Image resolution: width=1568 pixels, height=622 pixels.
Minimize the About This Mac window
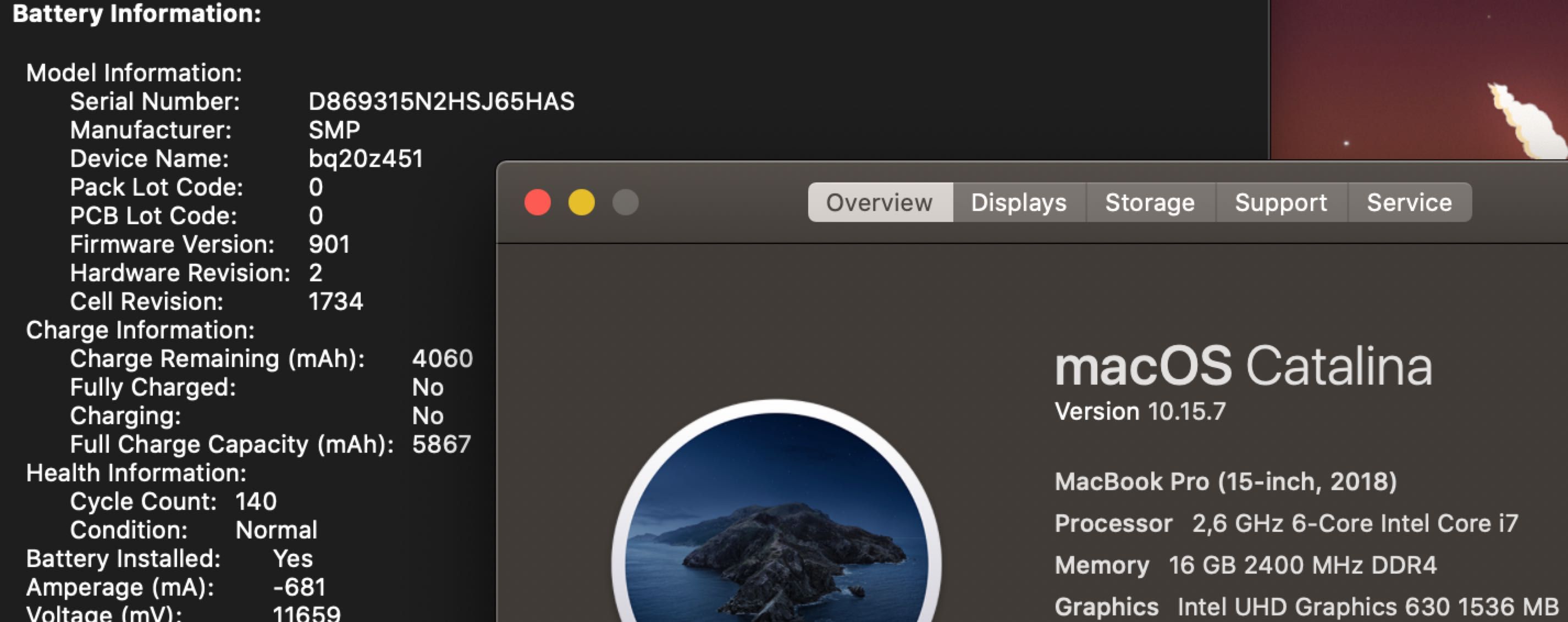(x=581, y=202)
